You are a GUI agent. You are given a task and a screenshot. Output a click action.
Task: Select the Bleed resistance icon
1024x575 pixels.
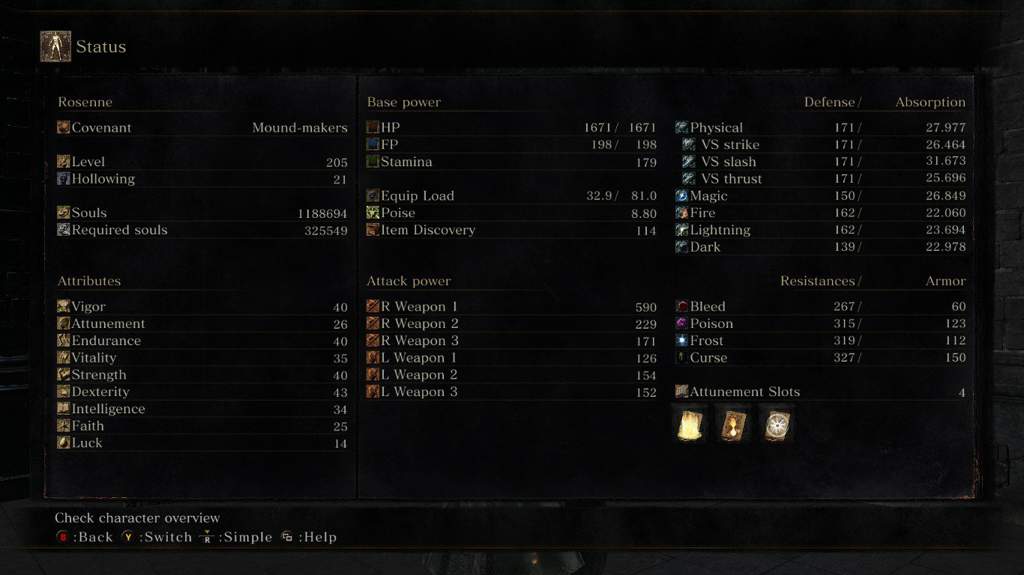coord(682,306)
